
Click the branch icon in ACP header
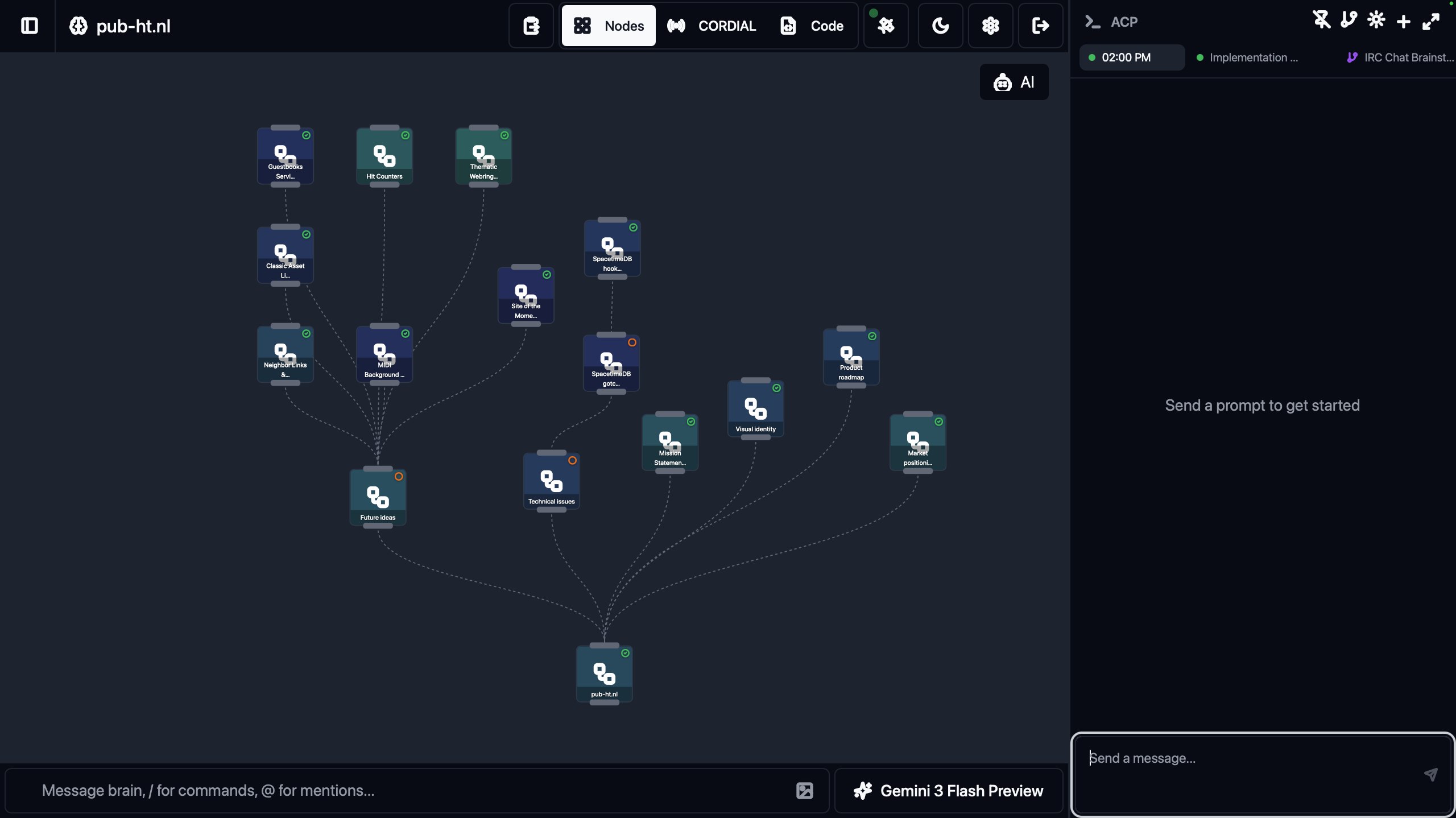pyautogui.click(x=1349, y=20)
